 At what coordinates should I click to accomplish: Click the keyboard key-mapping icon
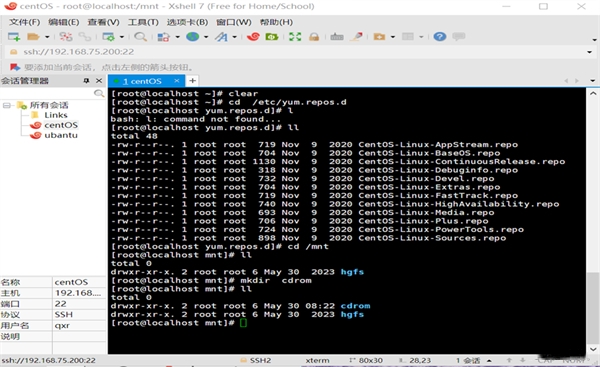[337, 37]
